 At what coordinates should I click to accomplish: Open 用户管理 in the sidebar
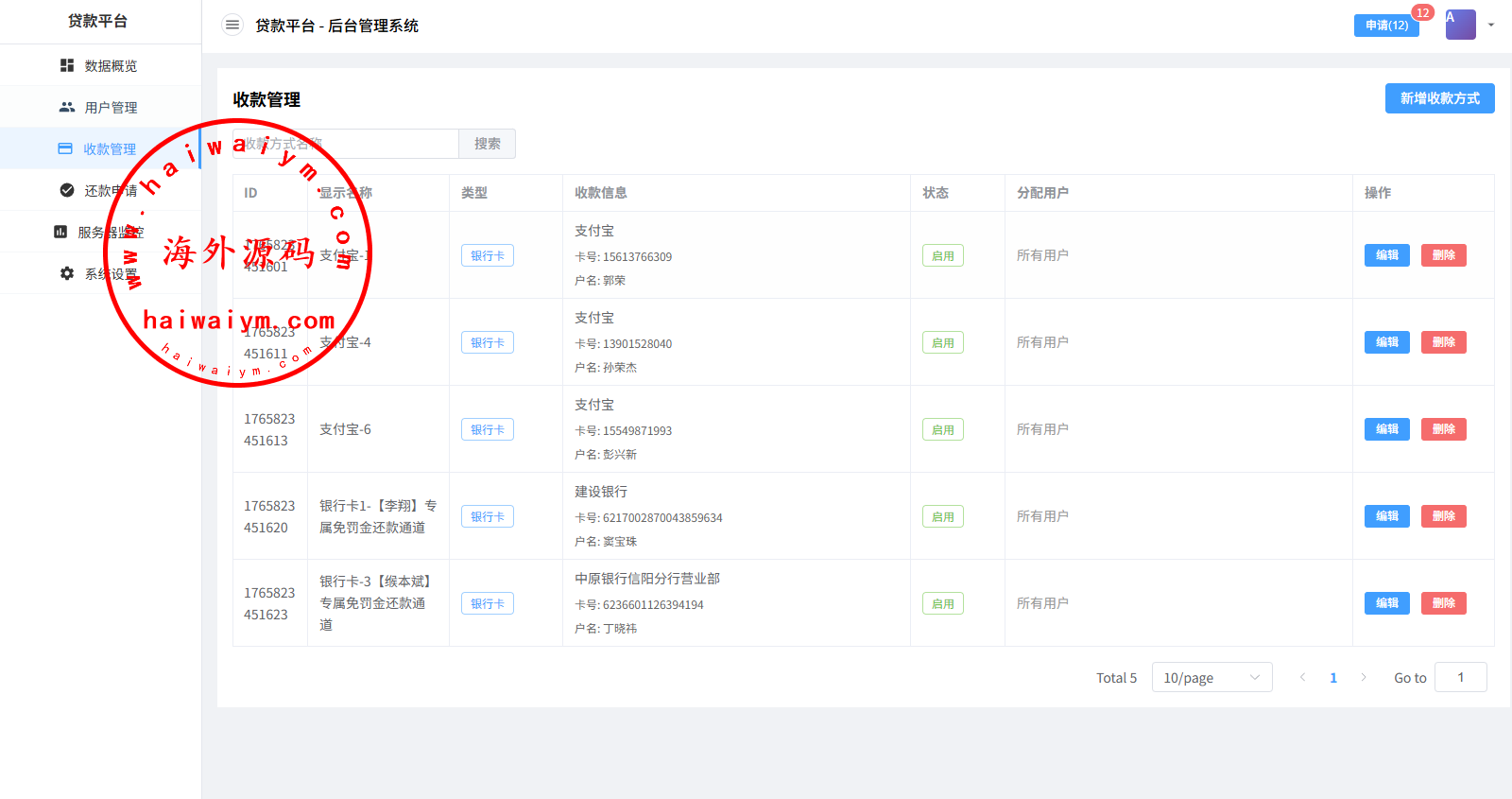tap(111, 108)
